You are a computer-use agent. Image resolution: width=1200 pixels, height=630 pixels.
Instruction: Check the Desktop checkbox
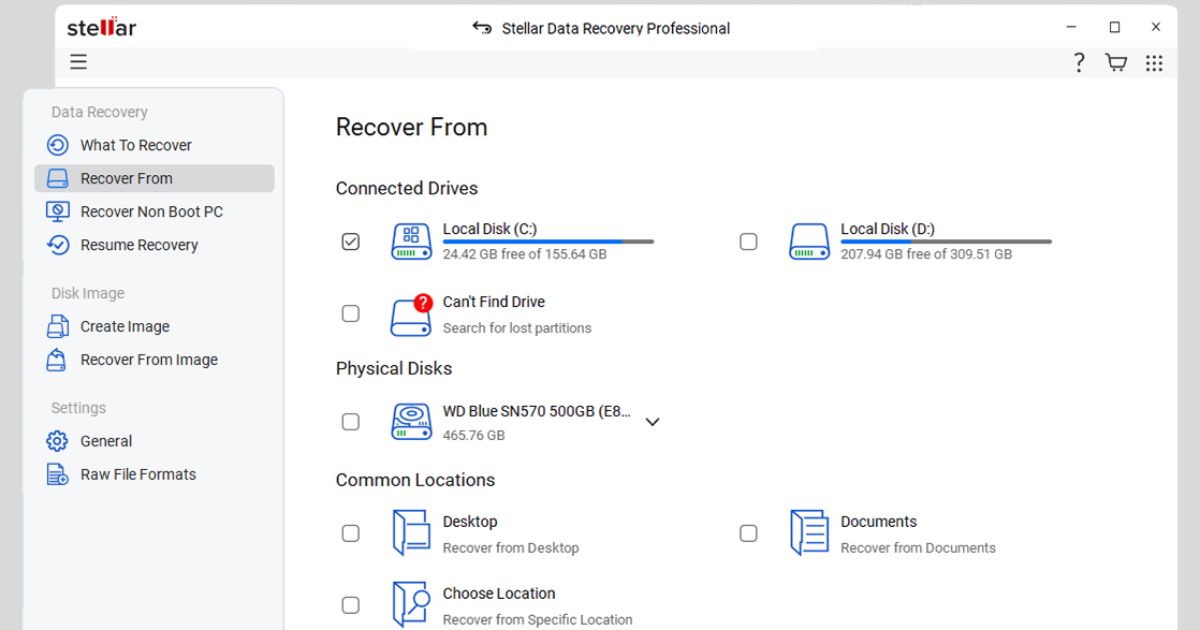[350, 533]
